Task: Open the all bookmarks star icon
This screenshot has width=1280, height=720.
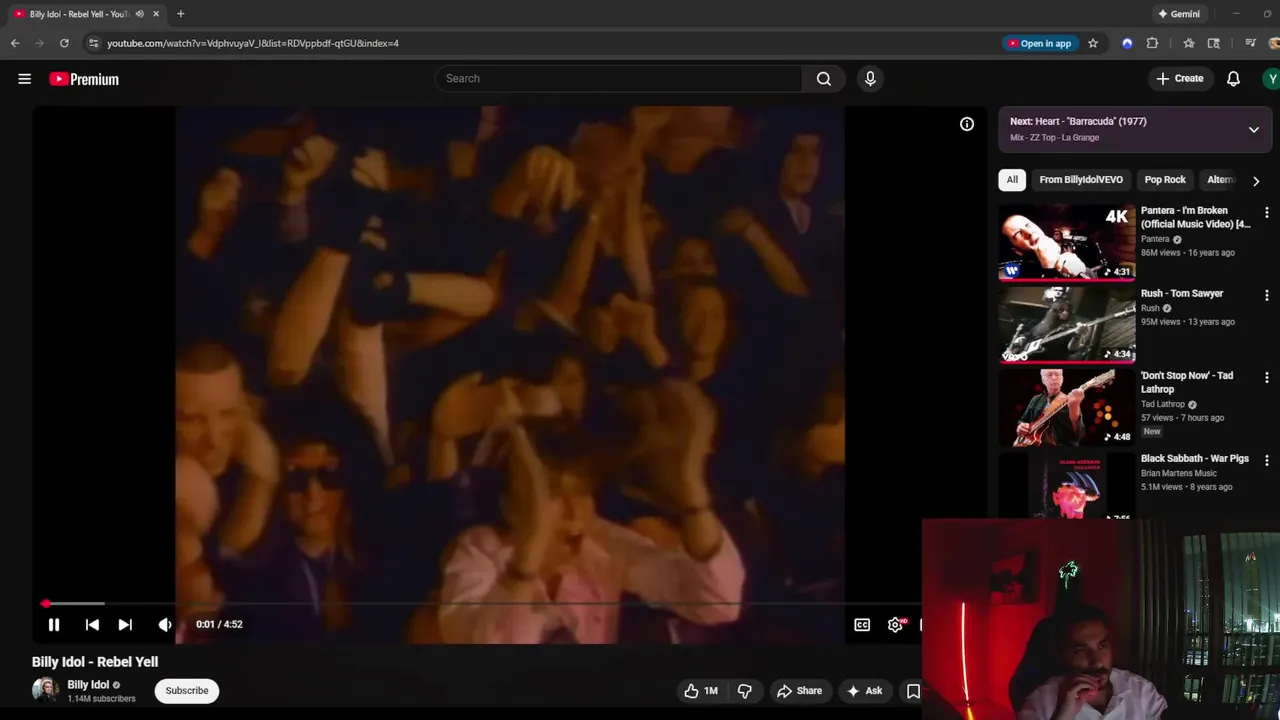Action: pos(1189,43)
